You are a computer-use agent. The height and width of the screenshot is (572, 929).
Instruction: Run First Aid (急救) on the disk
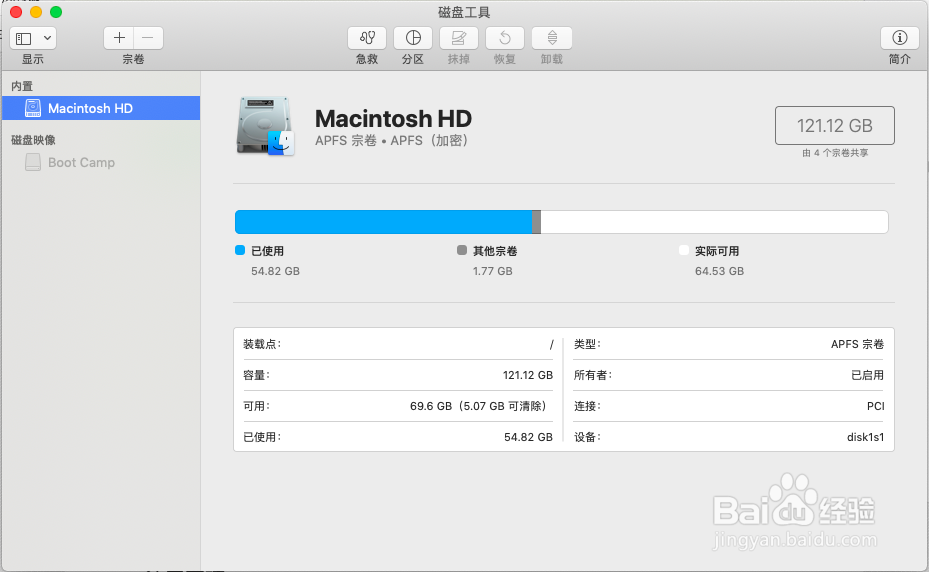coord(367,39)
